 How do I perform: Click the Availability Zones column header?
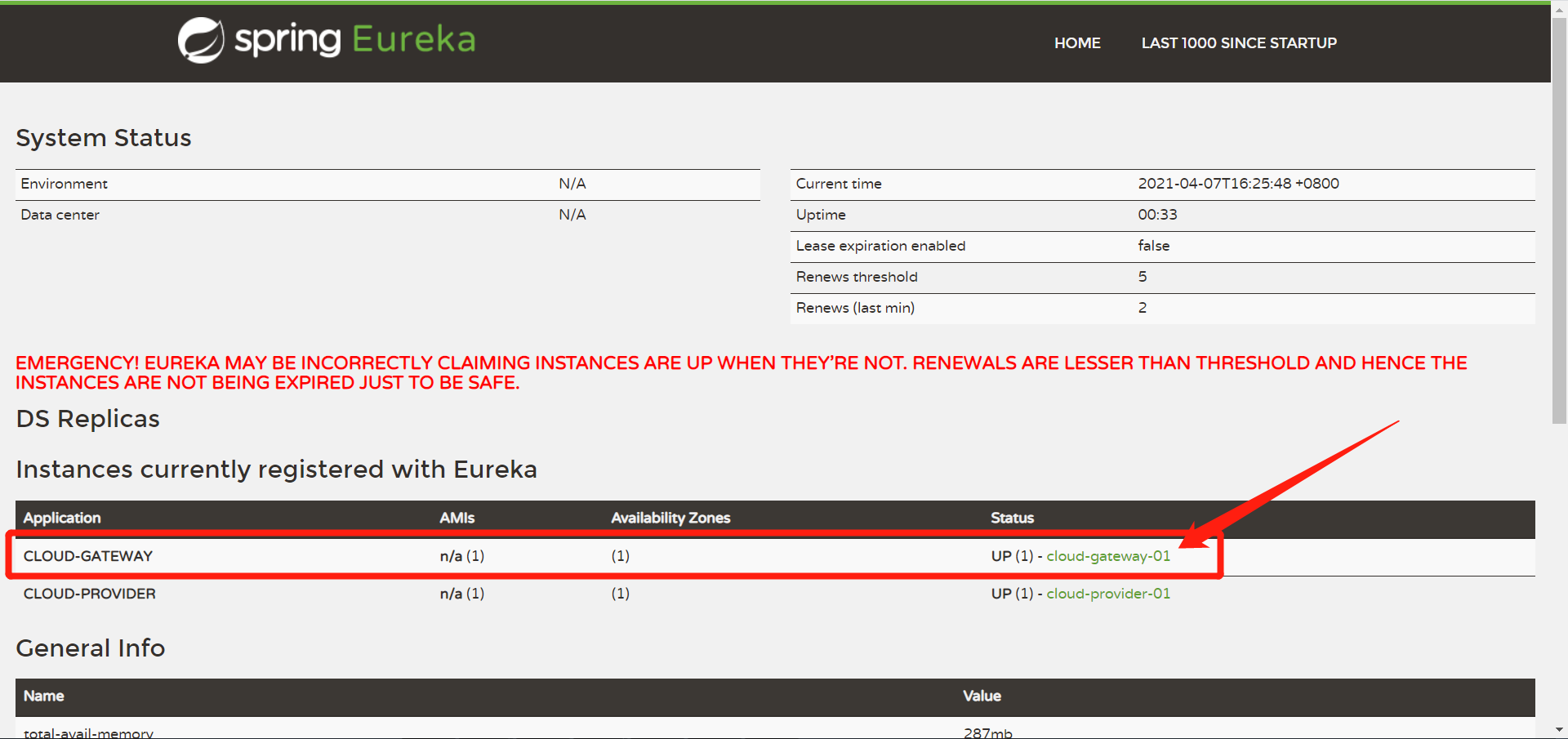click(670, 518)
